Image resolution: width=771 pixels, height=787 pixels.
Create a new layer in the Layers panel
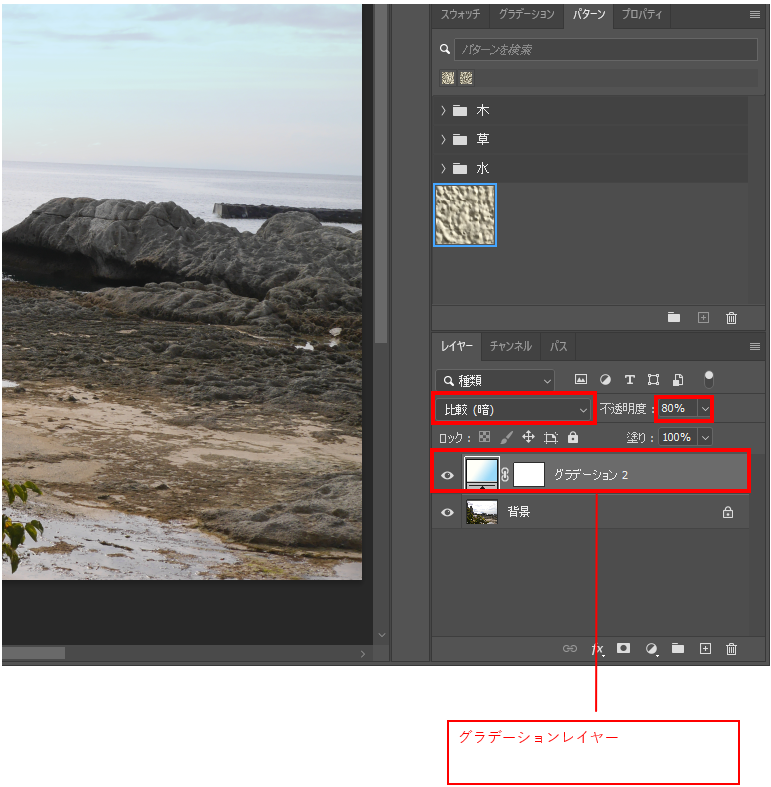[705, 649]
